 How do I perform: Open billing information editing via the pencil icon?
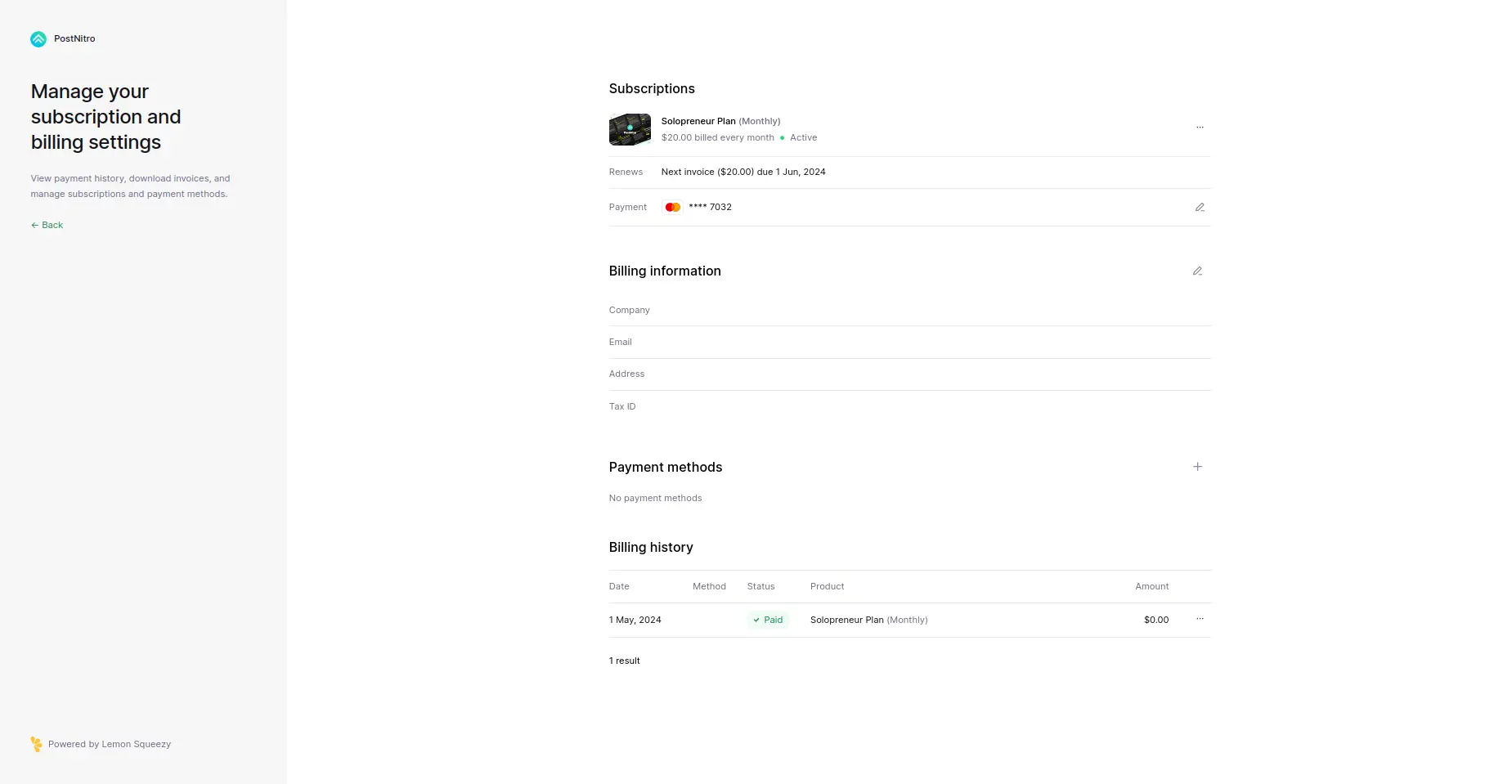pyautogui.click(x=1197, y=271)
